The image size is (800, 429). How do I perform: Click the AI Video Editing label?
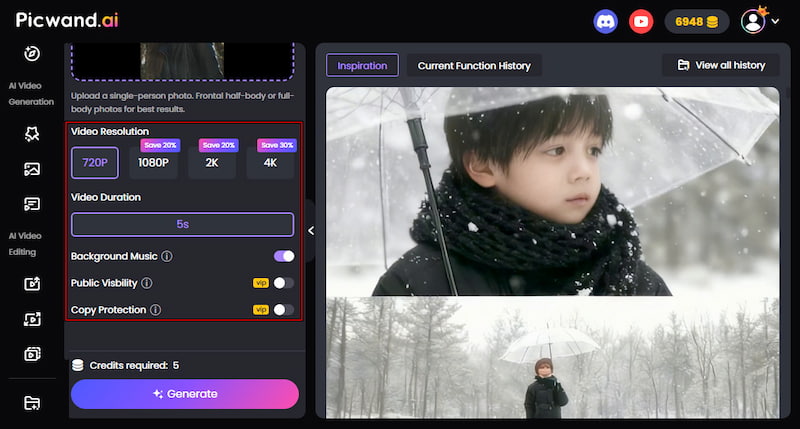25,244
